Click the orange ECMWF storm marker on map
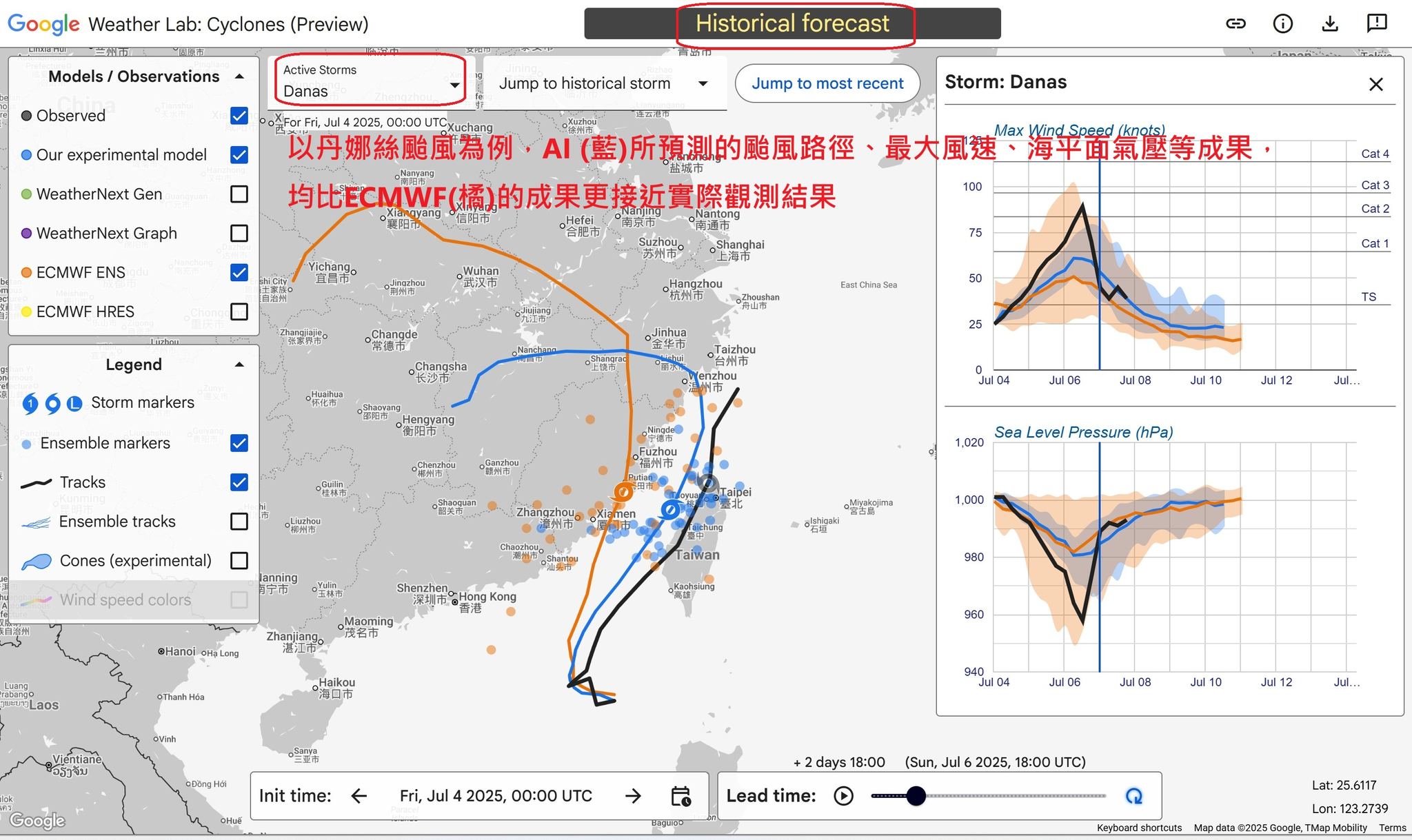 pos(623,491)
